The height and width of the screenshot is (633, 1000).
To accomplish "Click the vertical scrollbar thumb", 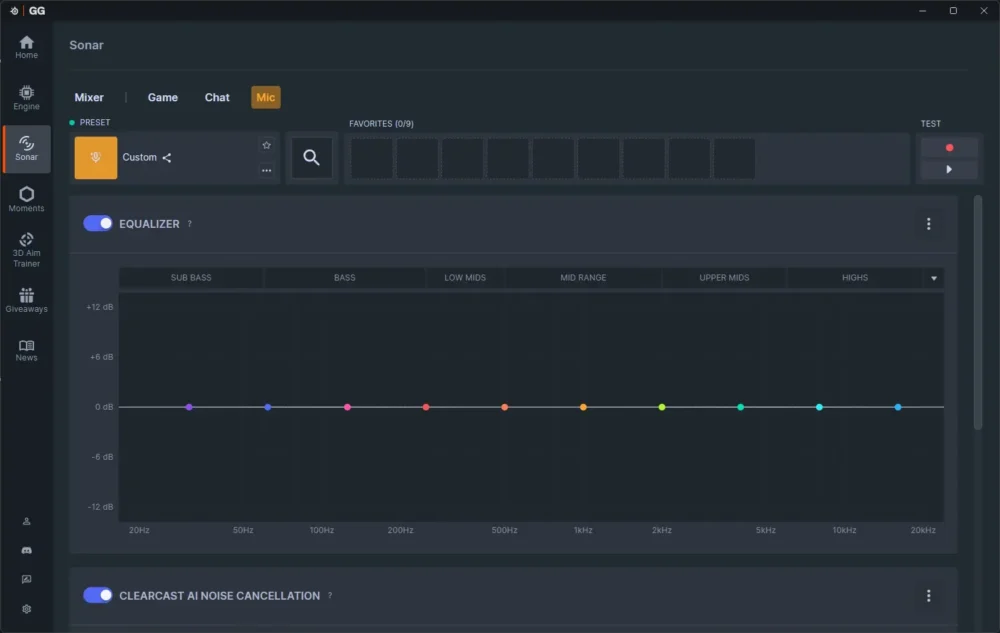I will point(978,312).
